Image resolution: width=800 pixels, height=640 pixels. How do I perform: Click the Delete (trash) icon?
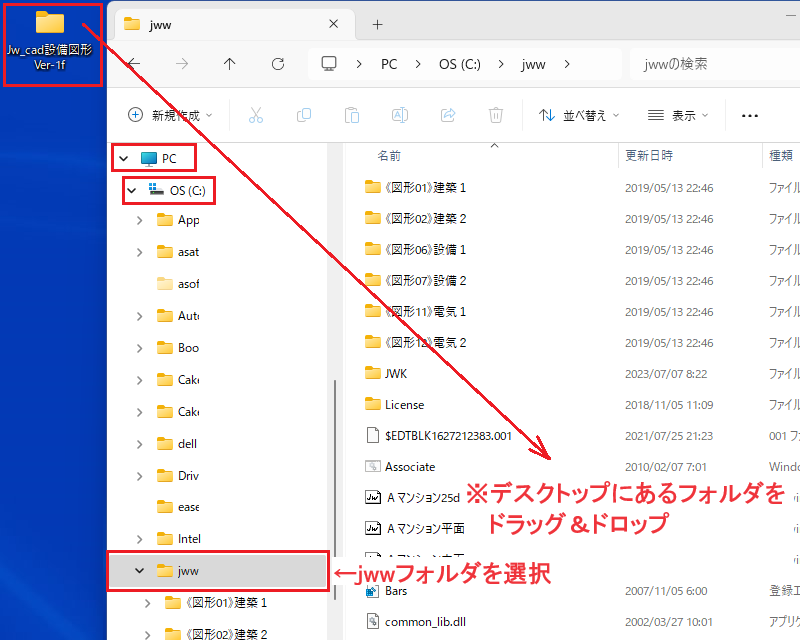click(x=495, y=115)
